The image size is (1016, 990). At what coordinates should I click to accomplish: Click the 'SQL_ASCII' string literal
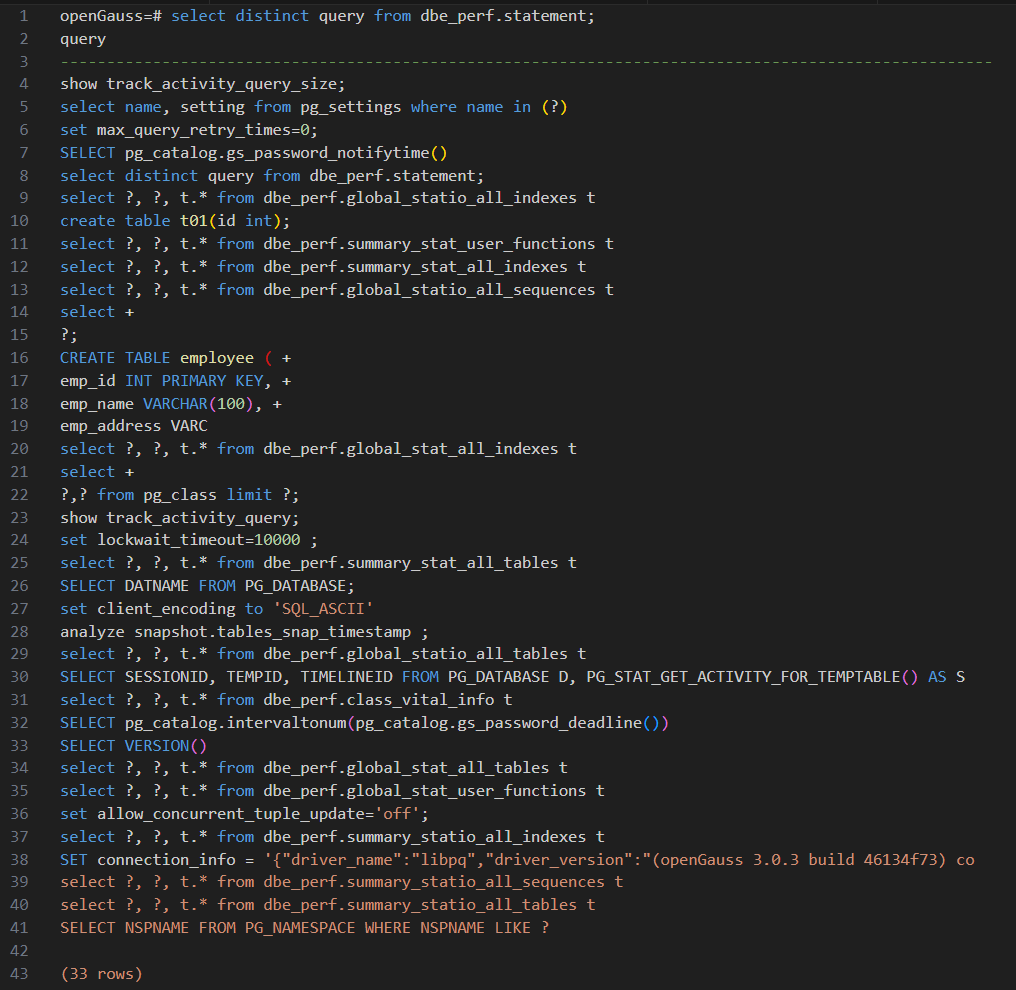(x=323, y=609)
